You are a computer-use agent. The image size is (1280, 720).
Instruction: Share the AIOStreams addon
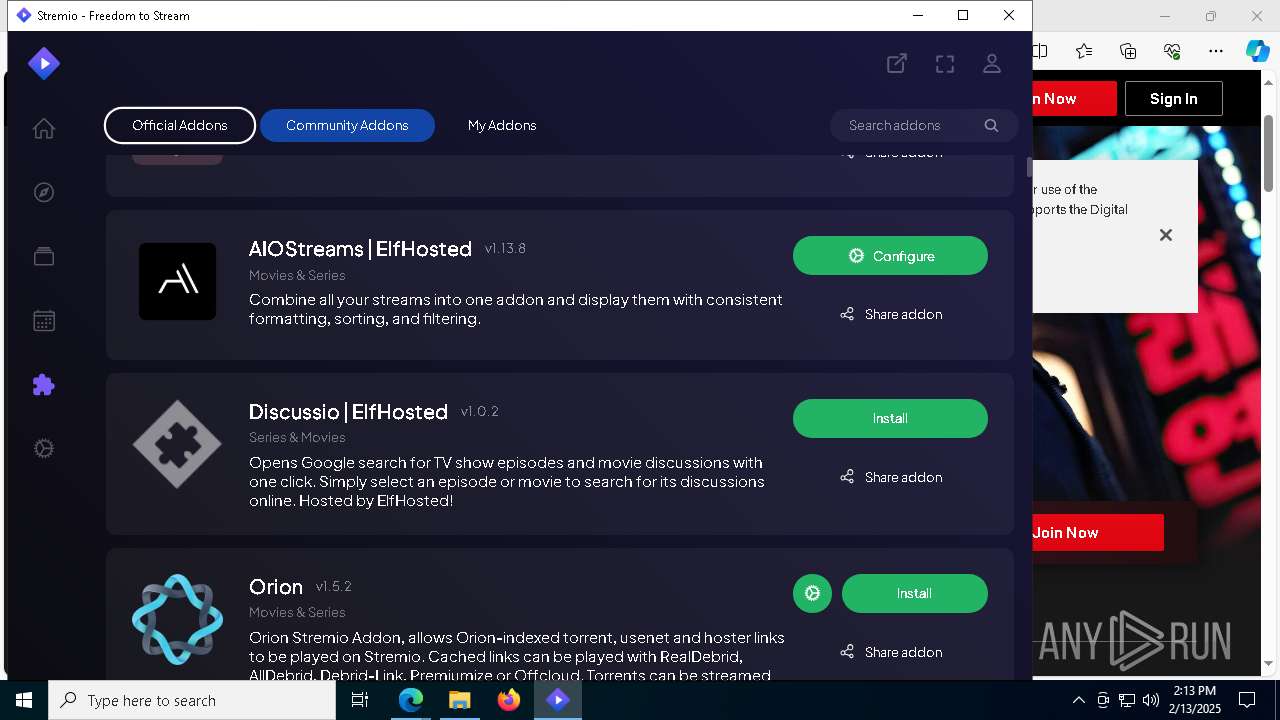890,314
